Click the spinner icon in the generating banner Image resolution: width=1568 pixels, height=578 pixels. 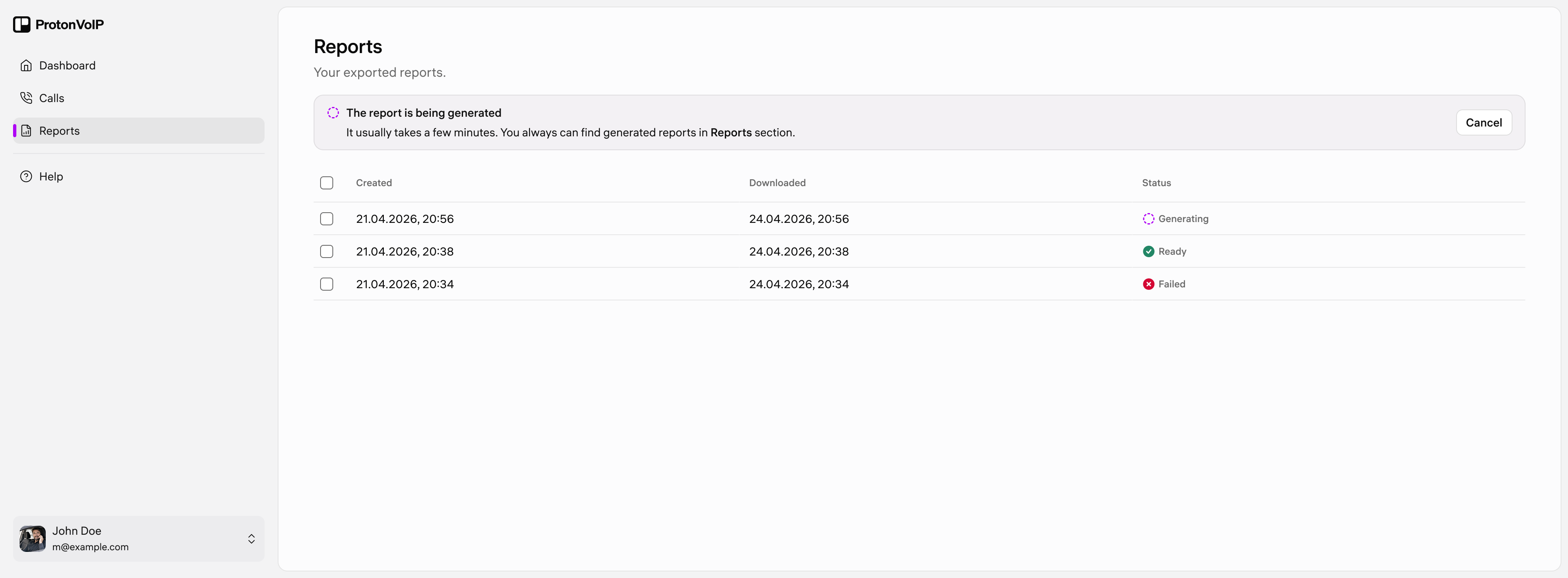point(333,113)
